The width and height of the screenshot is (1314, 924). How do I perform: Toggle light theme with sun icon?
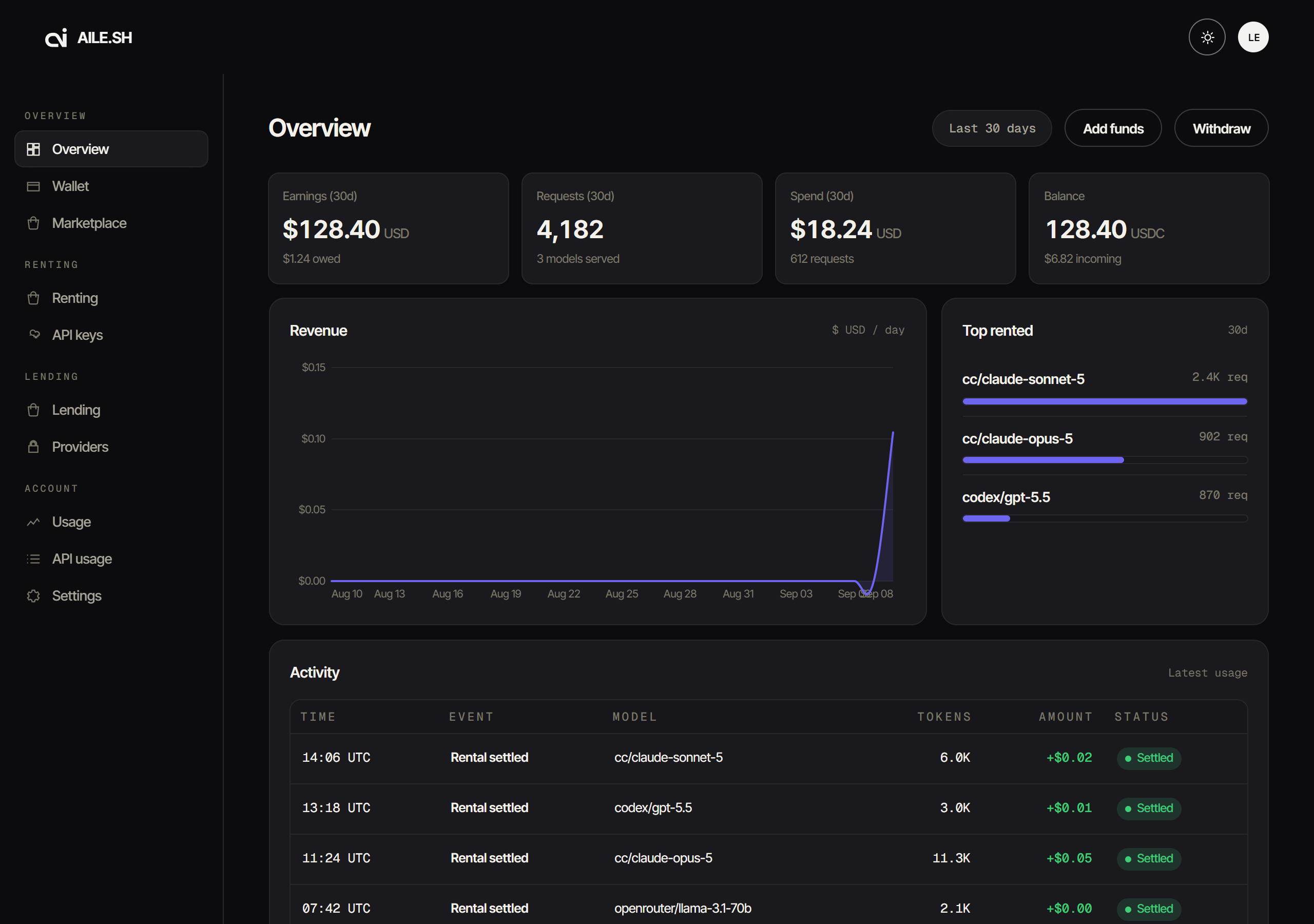(1207, 37)
